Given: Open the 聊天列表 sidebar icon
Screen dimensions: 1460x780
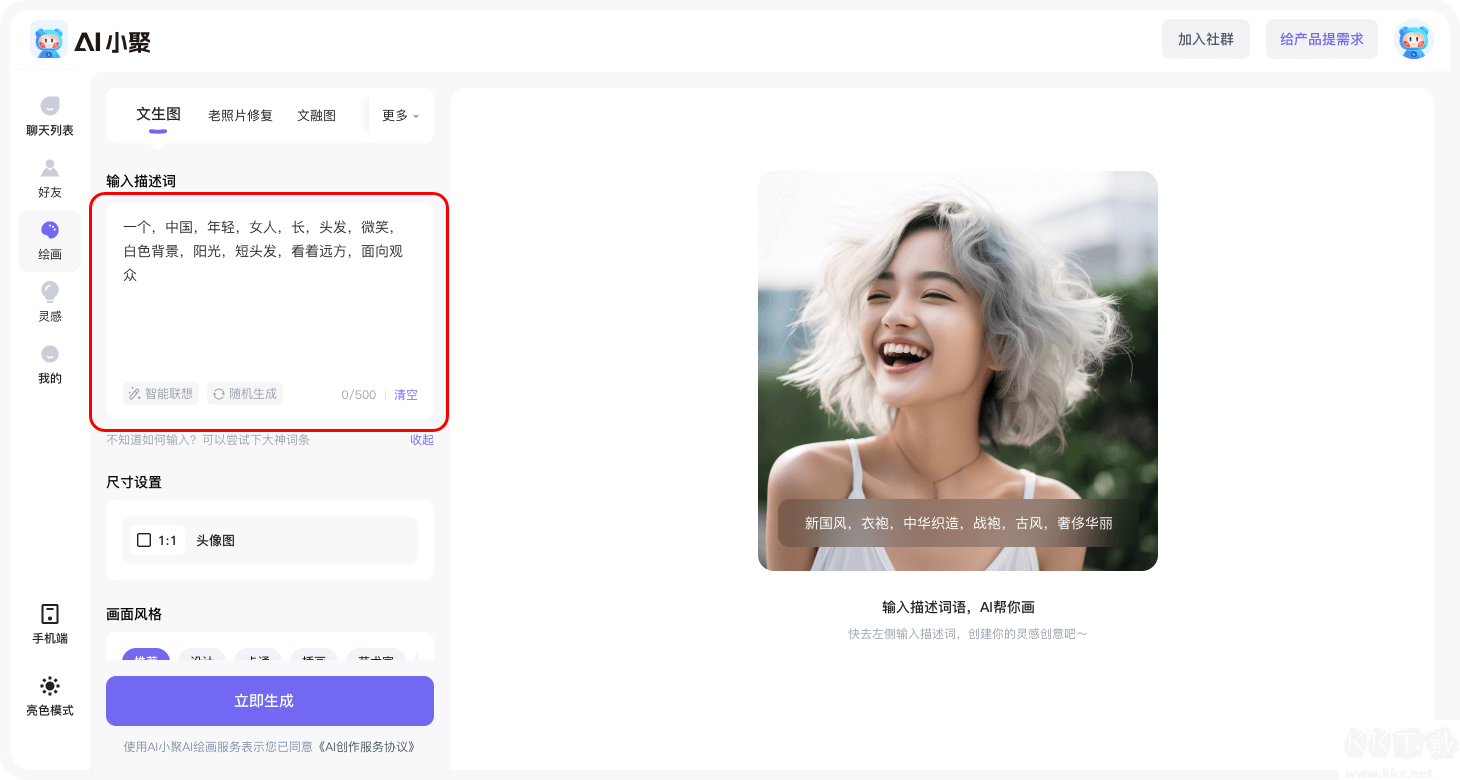Looking at the screenshot, I should click(48, 113).
